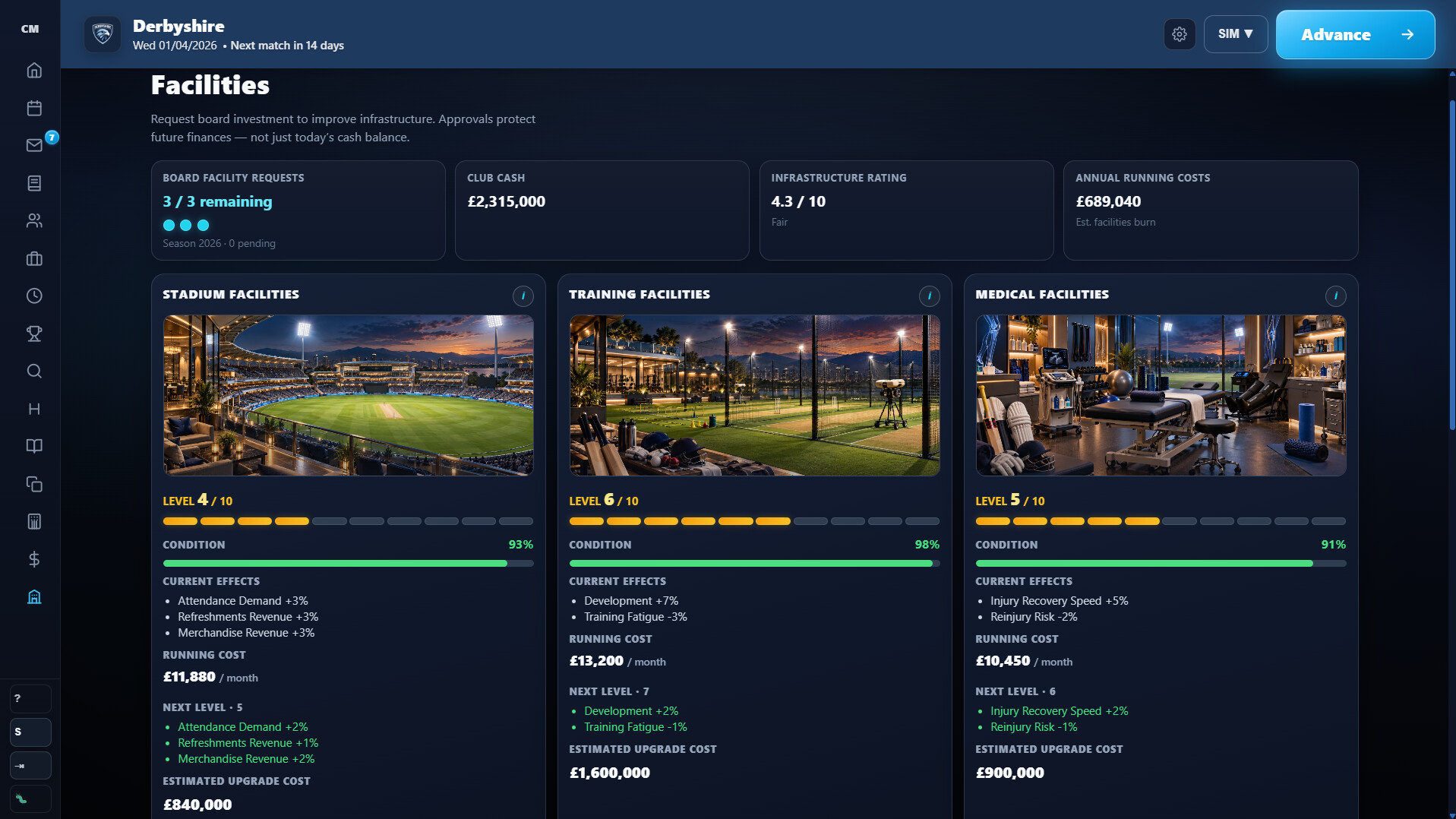Viewport: 1456px width, 819px height.
Task: Open the search magnifier icon
Action: [x=34, y=371]
